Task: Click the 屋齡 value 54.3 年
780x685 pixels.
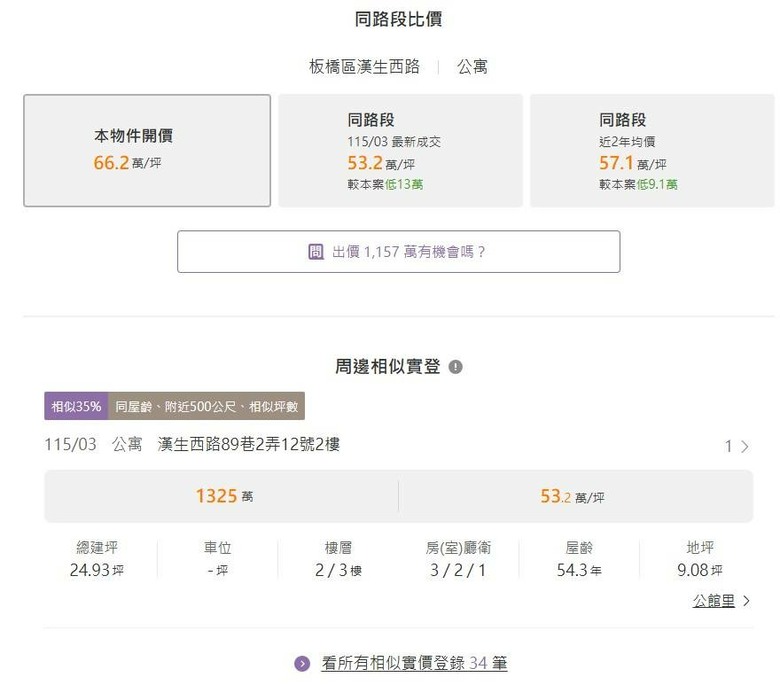Action: coord(579,570)
